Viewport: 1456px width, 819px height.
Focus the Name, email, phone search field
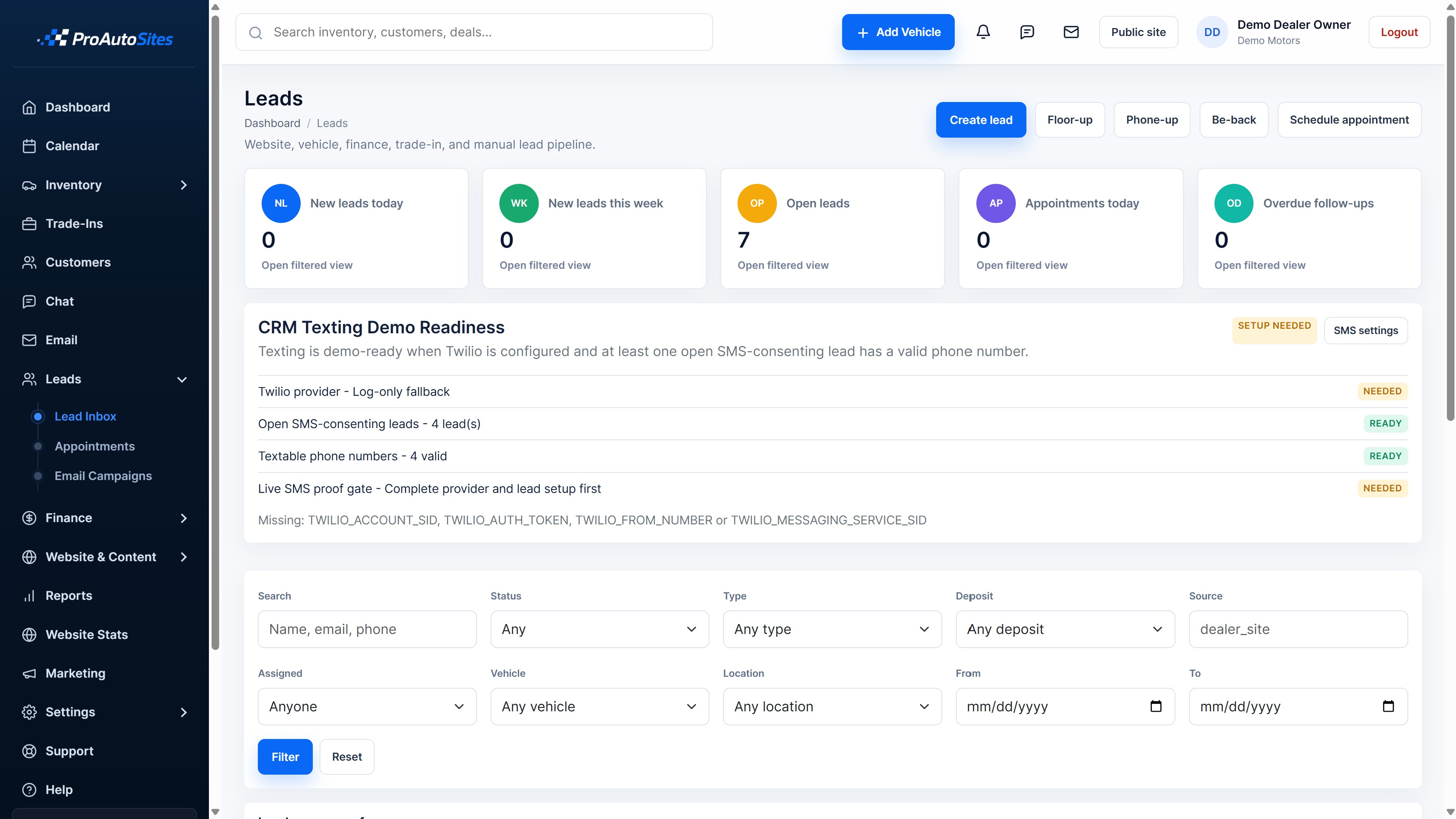pos(367,629)
